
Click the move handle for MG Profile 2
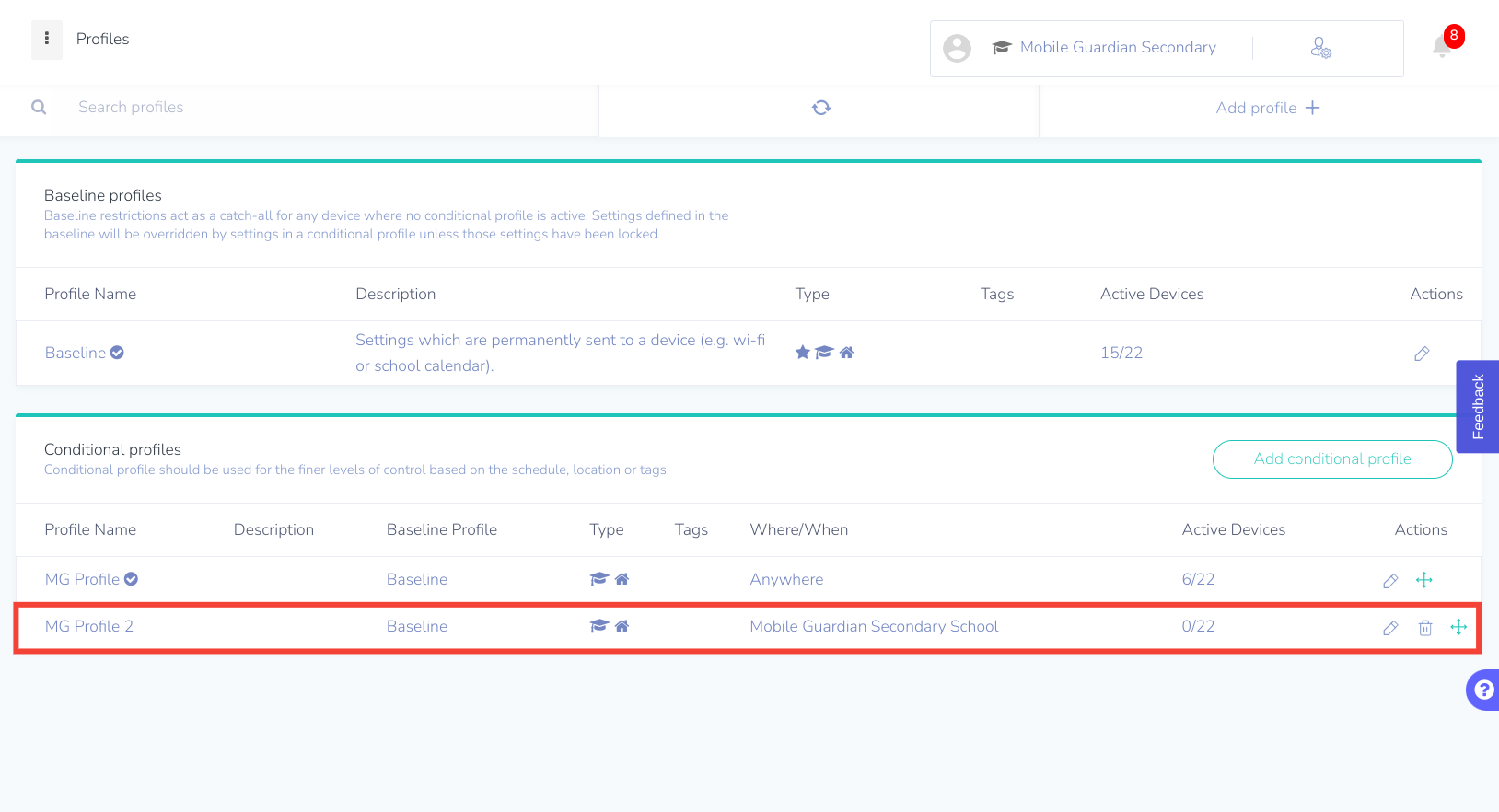(x=1458, y=627)
